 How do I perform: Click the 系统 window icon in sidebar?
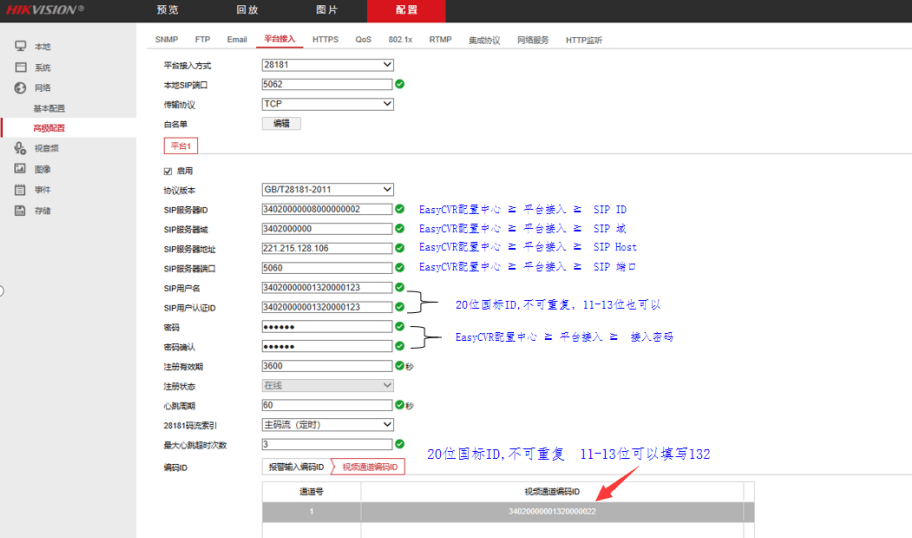click(x=20, y=67)
